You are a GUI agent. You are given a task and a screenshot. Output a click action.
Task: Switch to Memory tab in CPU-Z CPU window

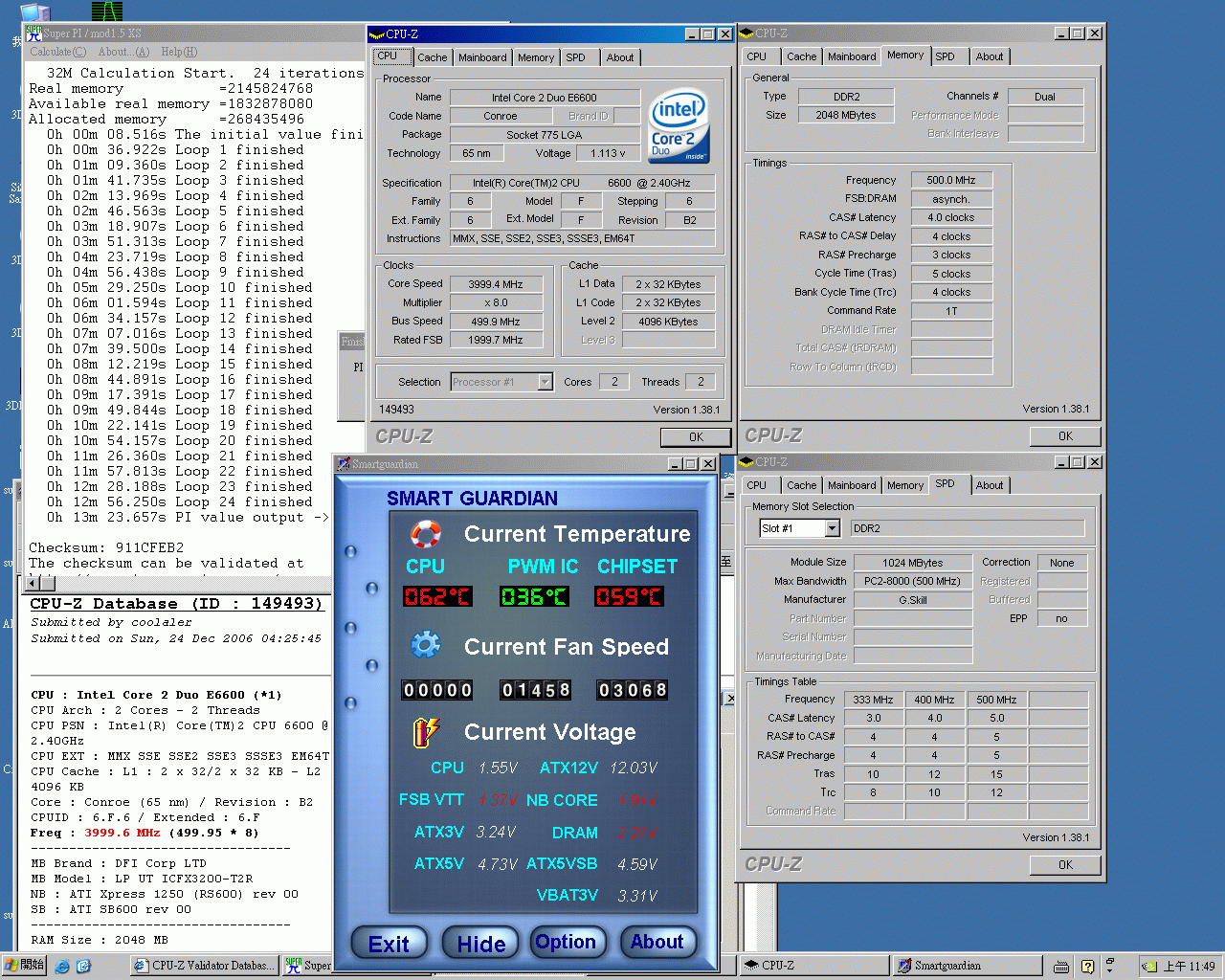click(x=536, y=57)
